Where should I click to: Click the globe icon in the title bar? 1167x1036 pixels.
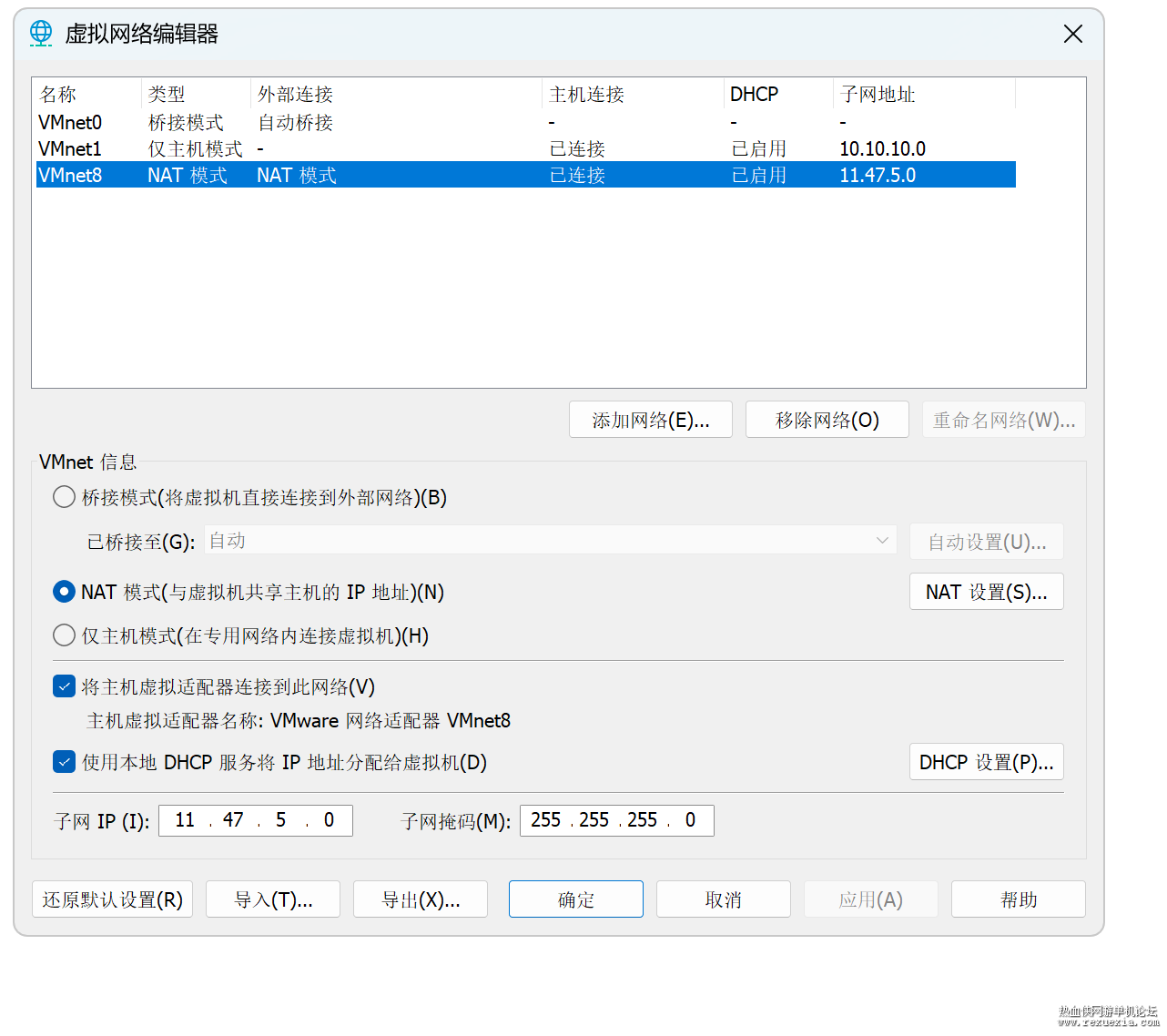pyautogui.click(x=41, y=34)
